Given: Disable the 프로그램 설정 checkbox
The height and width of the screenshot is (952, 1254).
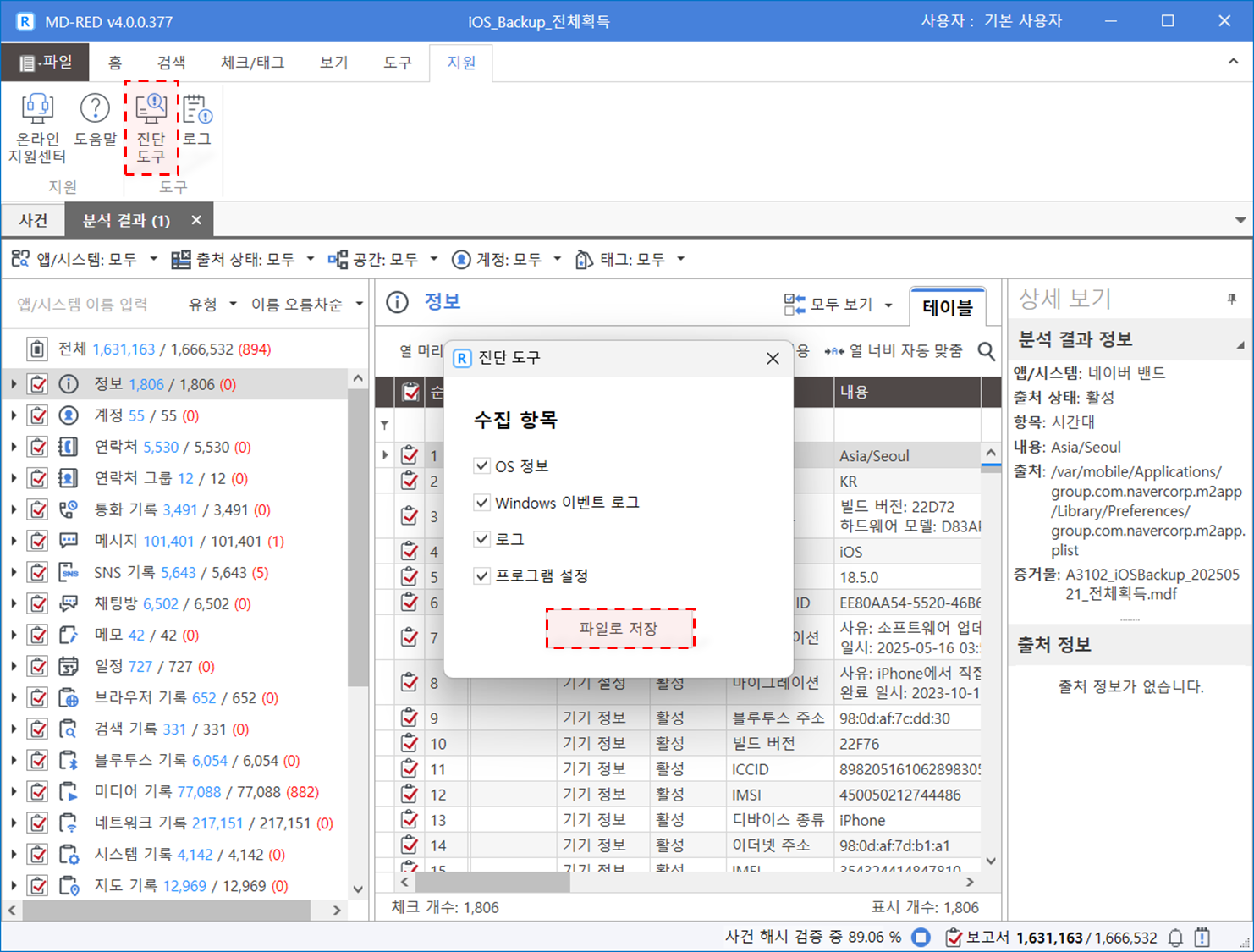Looking at the screenshot, I should [x=482, y=576].
